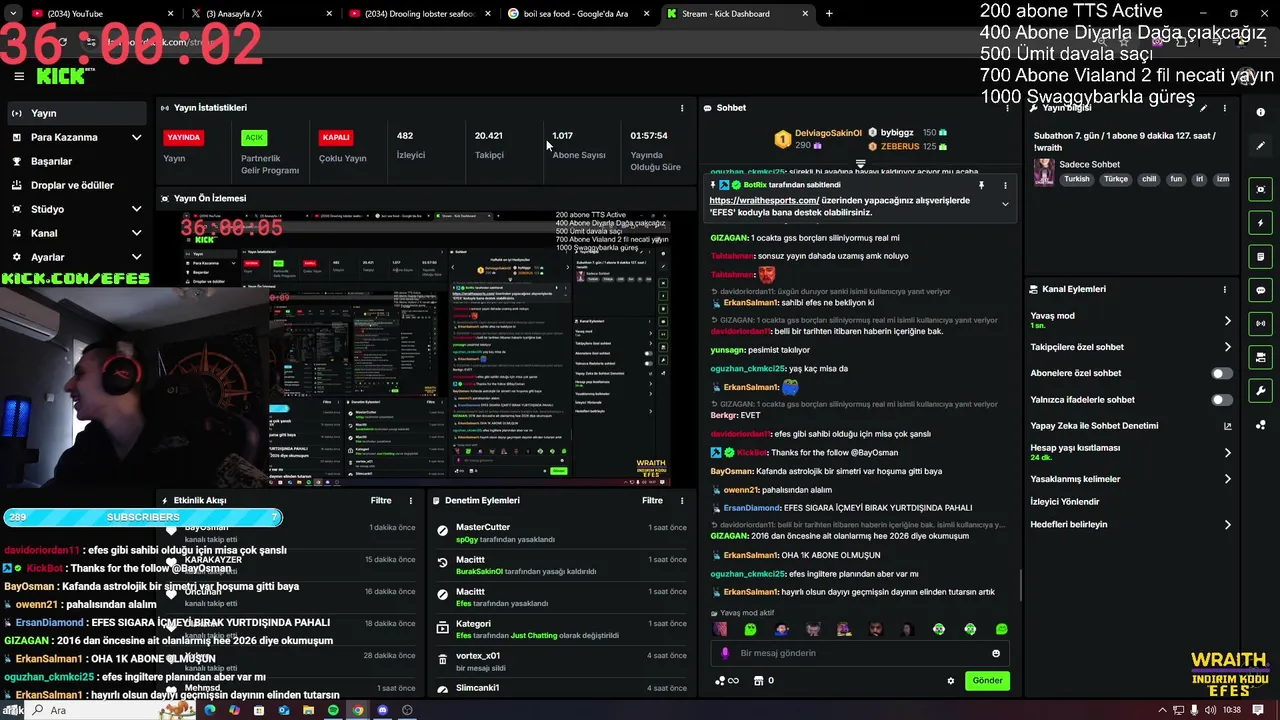Click Filtre in Denetim Eylemleri

tap(652, 501)
